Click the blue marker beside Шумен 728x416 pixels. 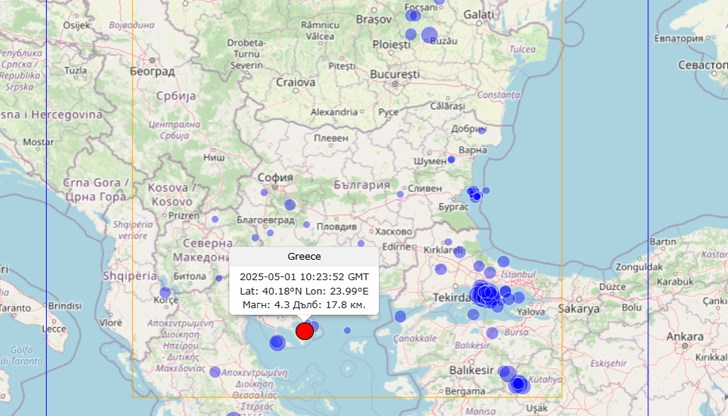coord(451,159)
